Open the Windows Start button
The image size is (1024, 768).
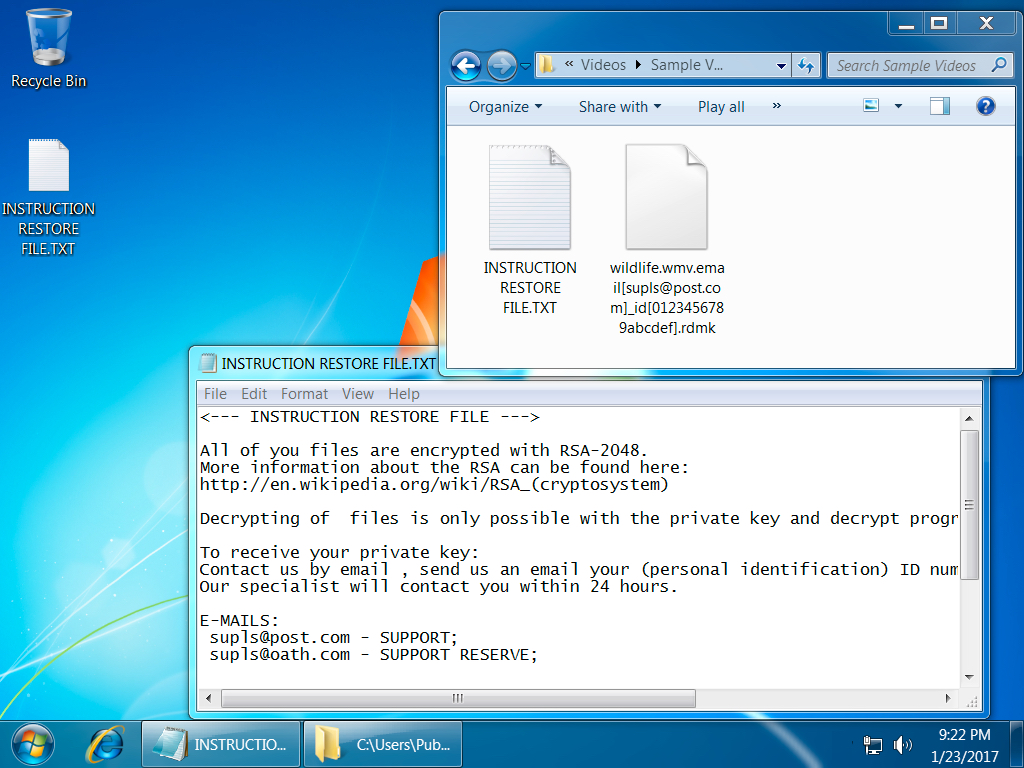coord(33,744)
